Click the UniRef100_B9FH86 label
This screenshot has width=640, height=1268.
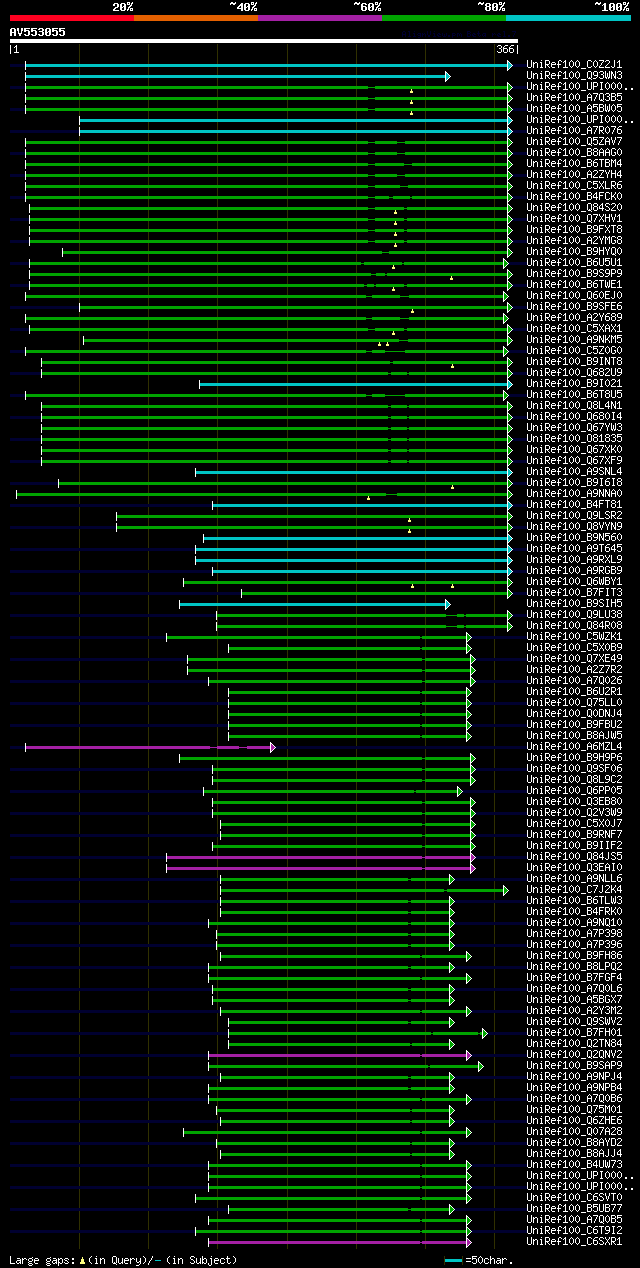click(574, 956)
